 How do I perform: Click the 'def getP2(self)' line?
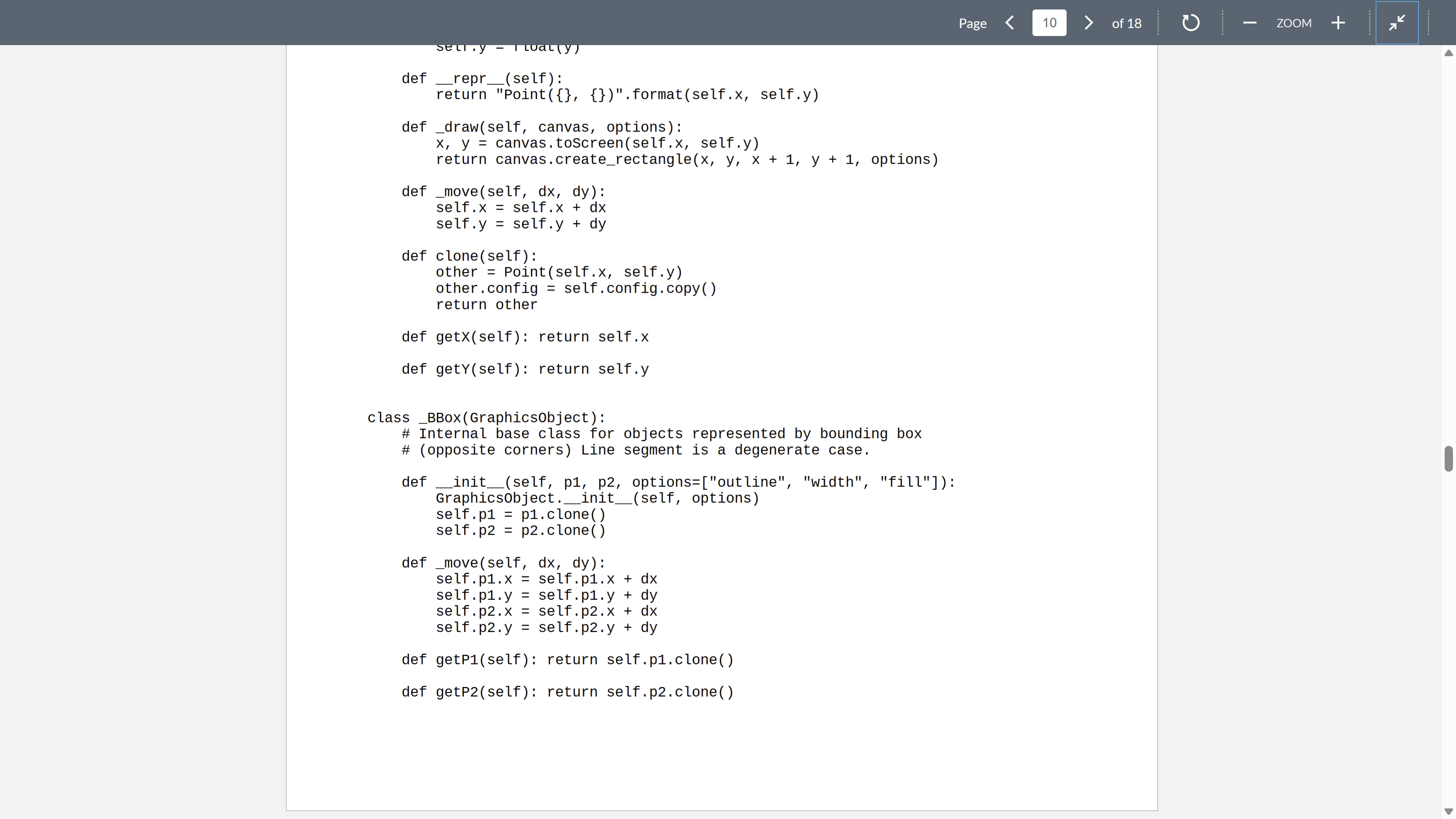tap(567, 692)
